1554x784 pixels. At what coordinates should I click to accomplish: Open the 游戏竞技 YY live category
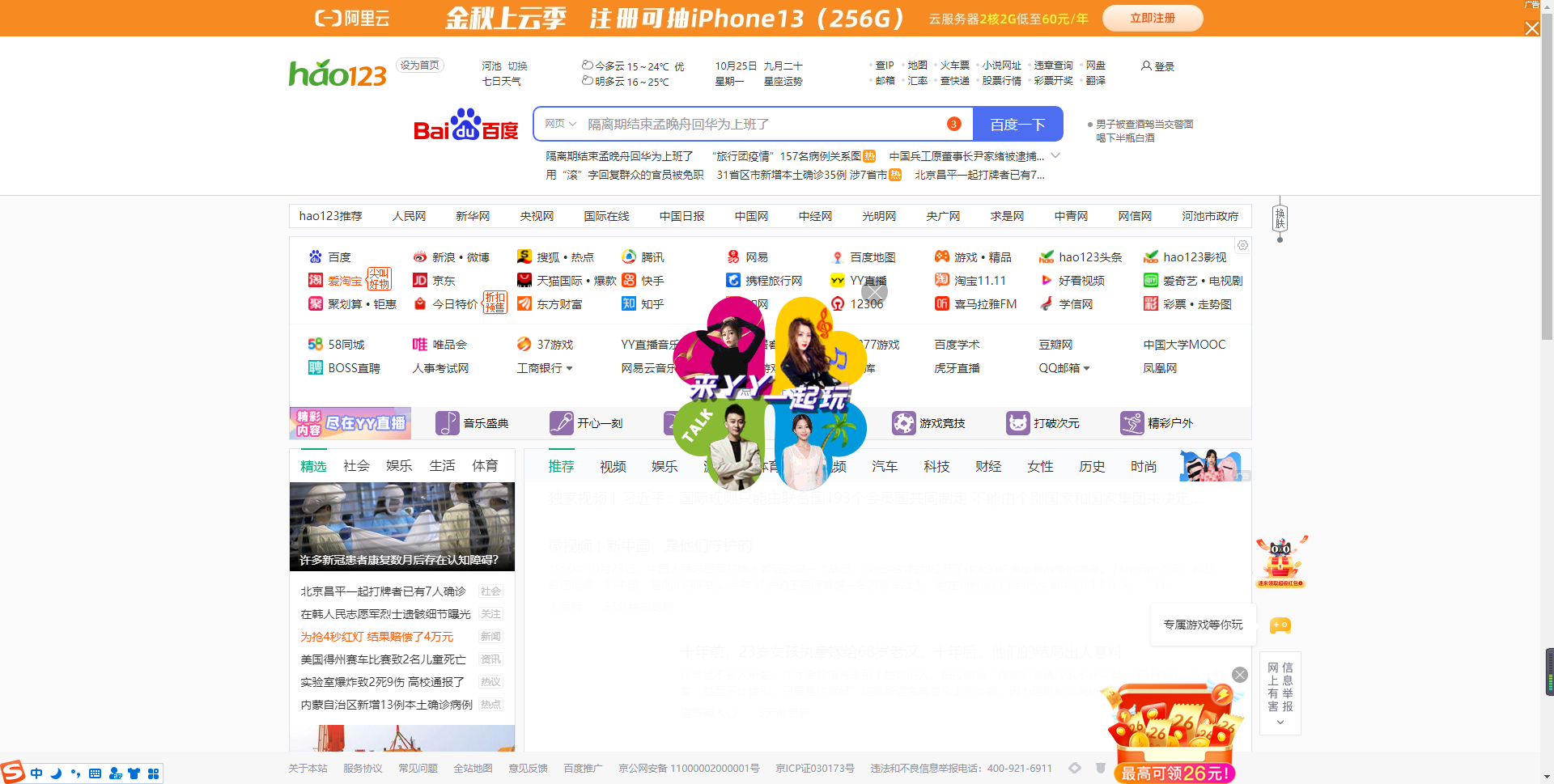pos(929,423)
